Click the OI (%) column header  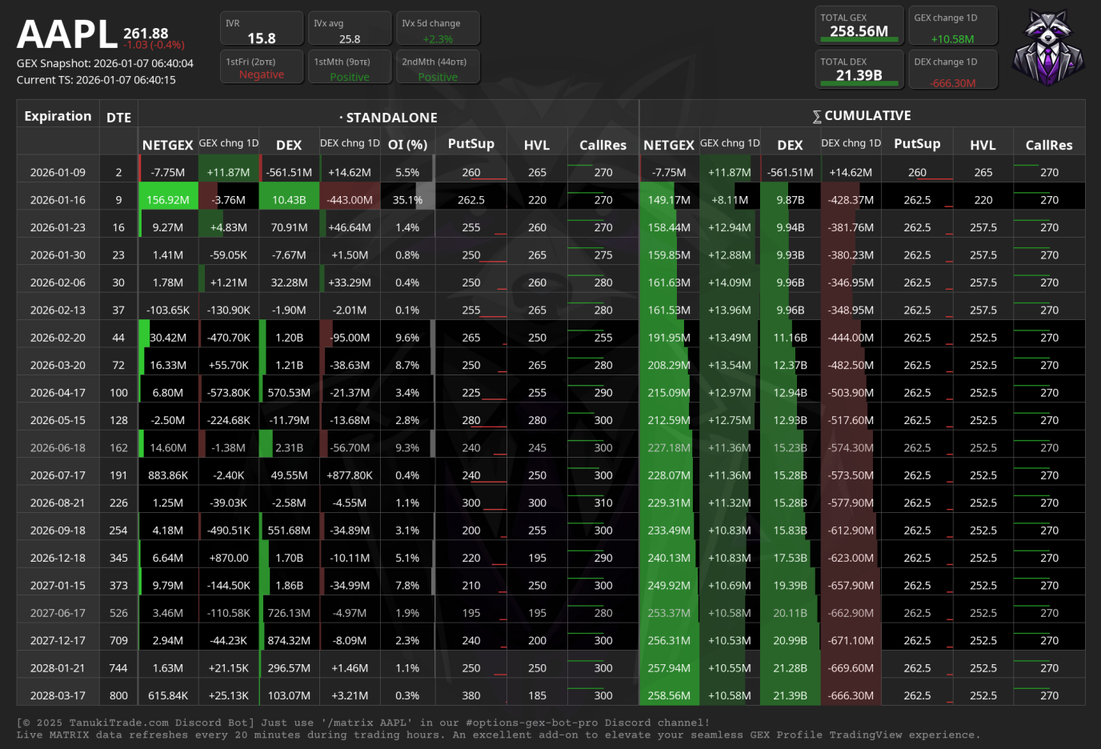click(407, 145)
